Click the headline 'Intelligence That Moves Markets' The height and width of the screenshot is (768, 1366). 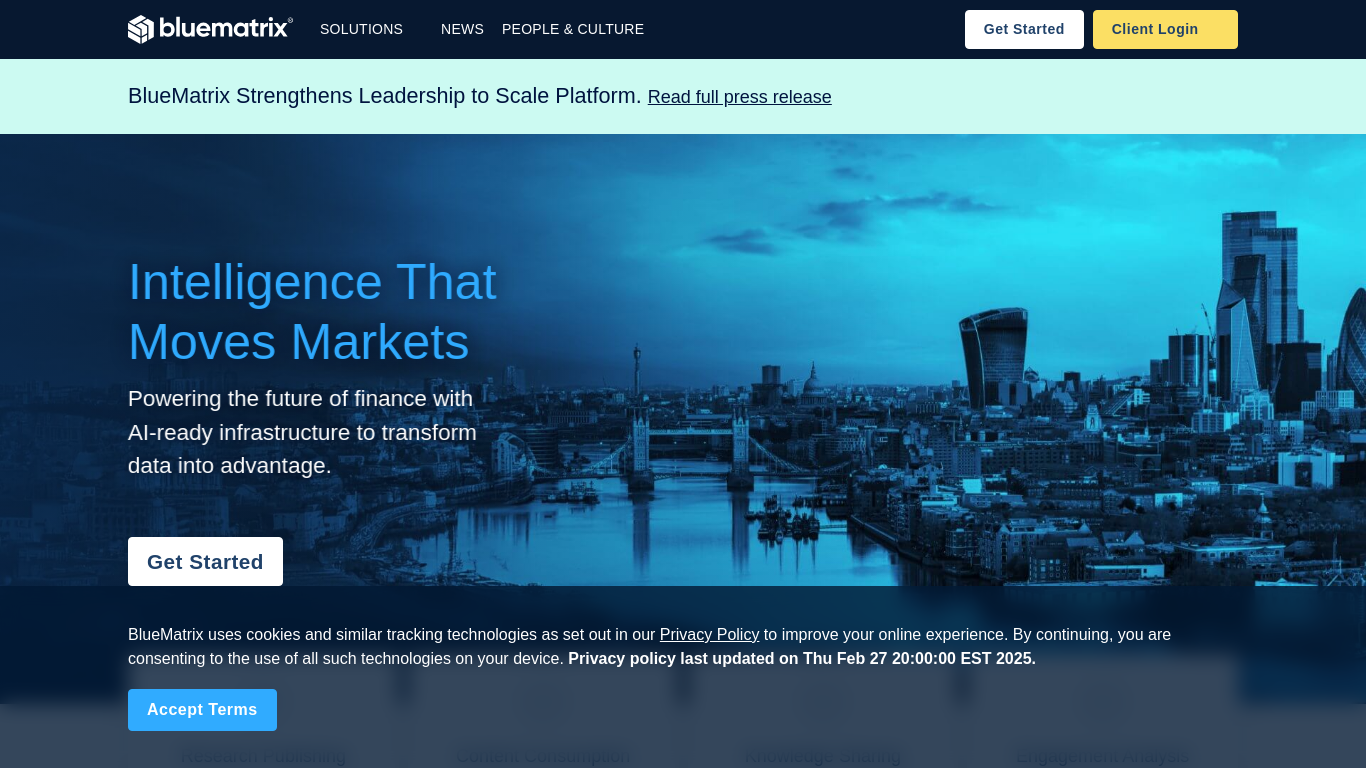(x=312, y=311)
